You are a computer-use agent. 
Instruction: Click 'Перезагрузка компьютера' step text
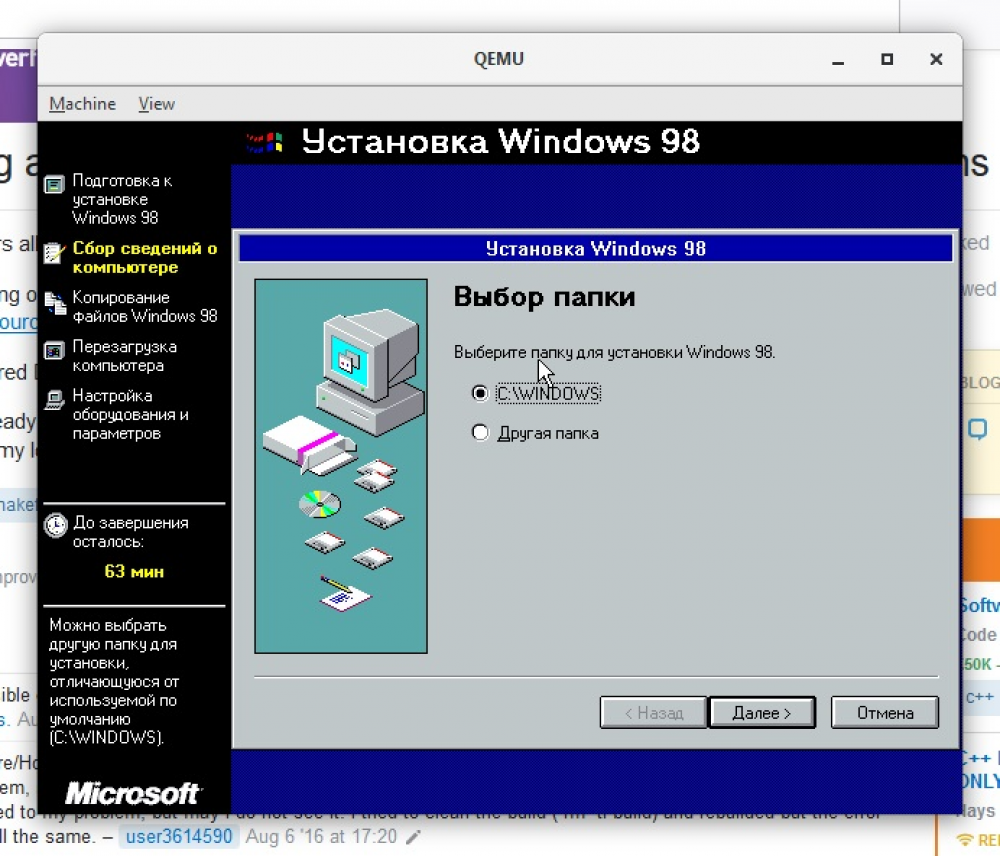tap(124, 356)
